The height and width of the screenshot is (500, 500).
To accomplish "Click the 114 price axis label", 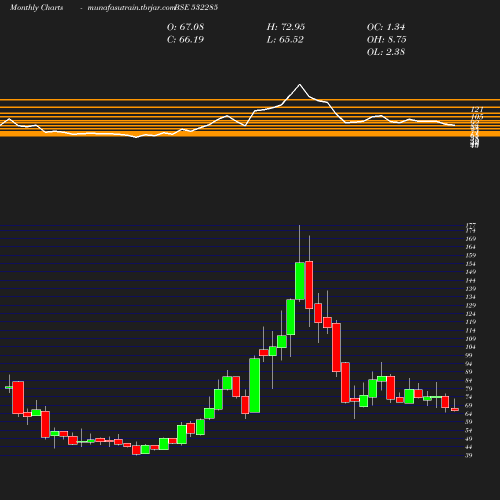I will coord(471,330).
